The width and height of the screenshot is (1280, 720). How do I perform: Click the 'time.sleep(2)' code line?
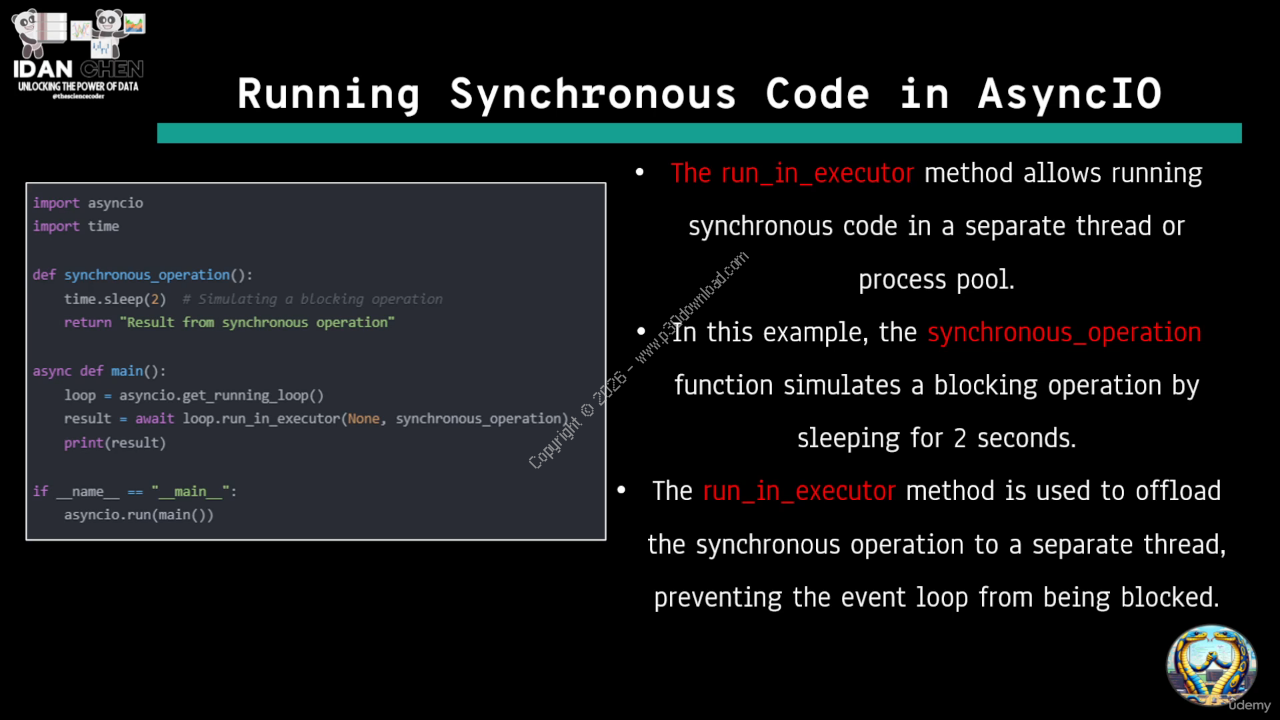tap(115, 299)
